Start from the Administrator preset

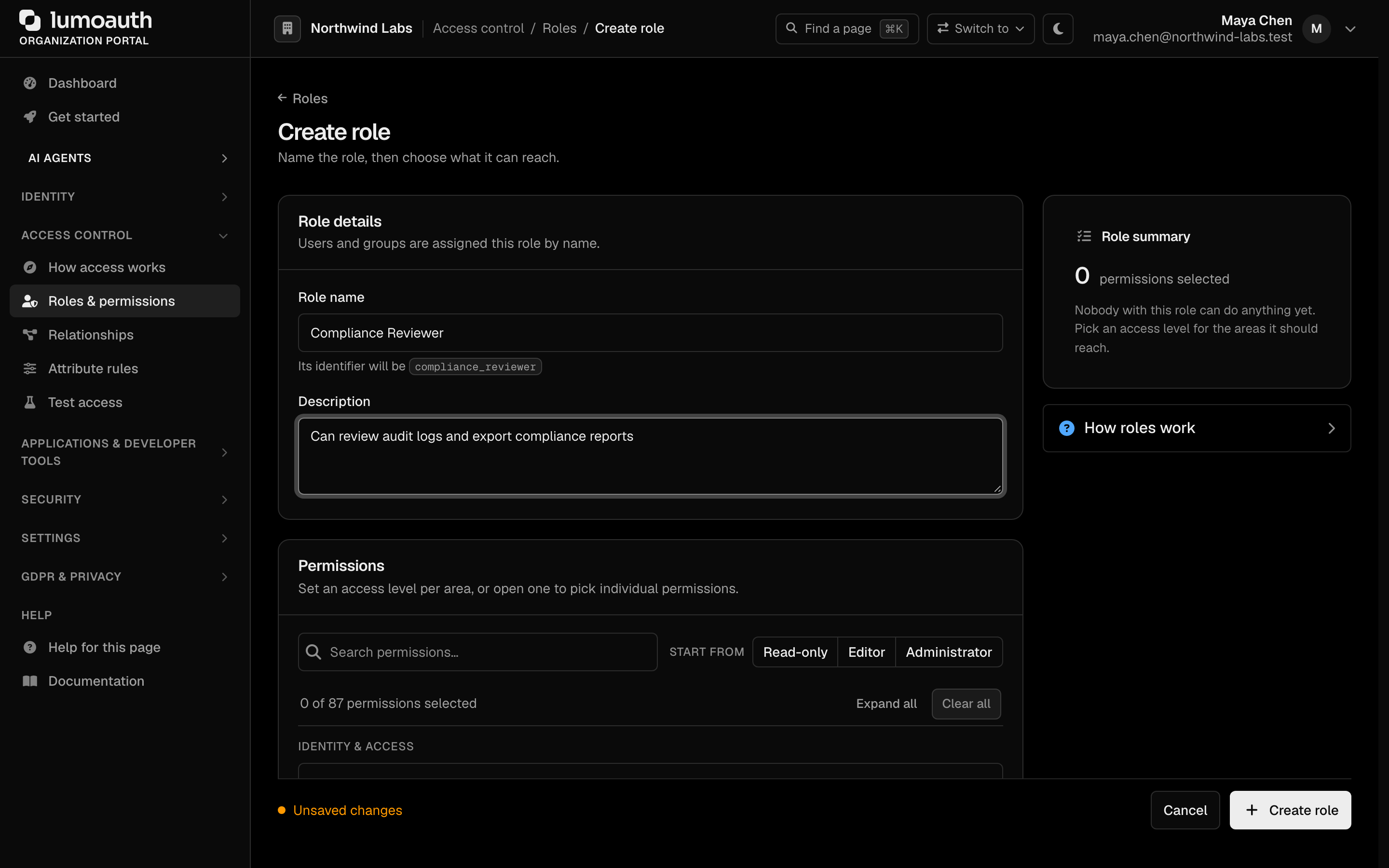click(948, 652)
